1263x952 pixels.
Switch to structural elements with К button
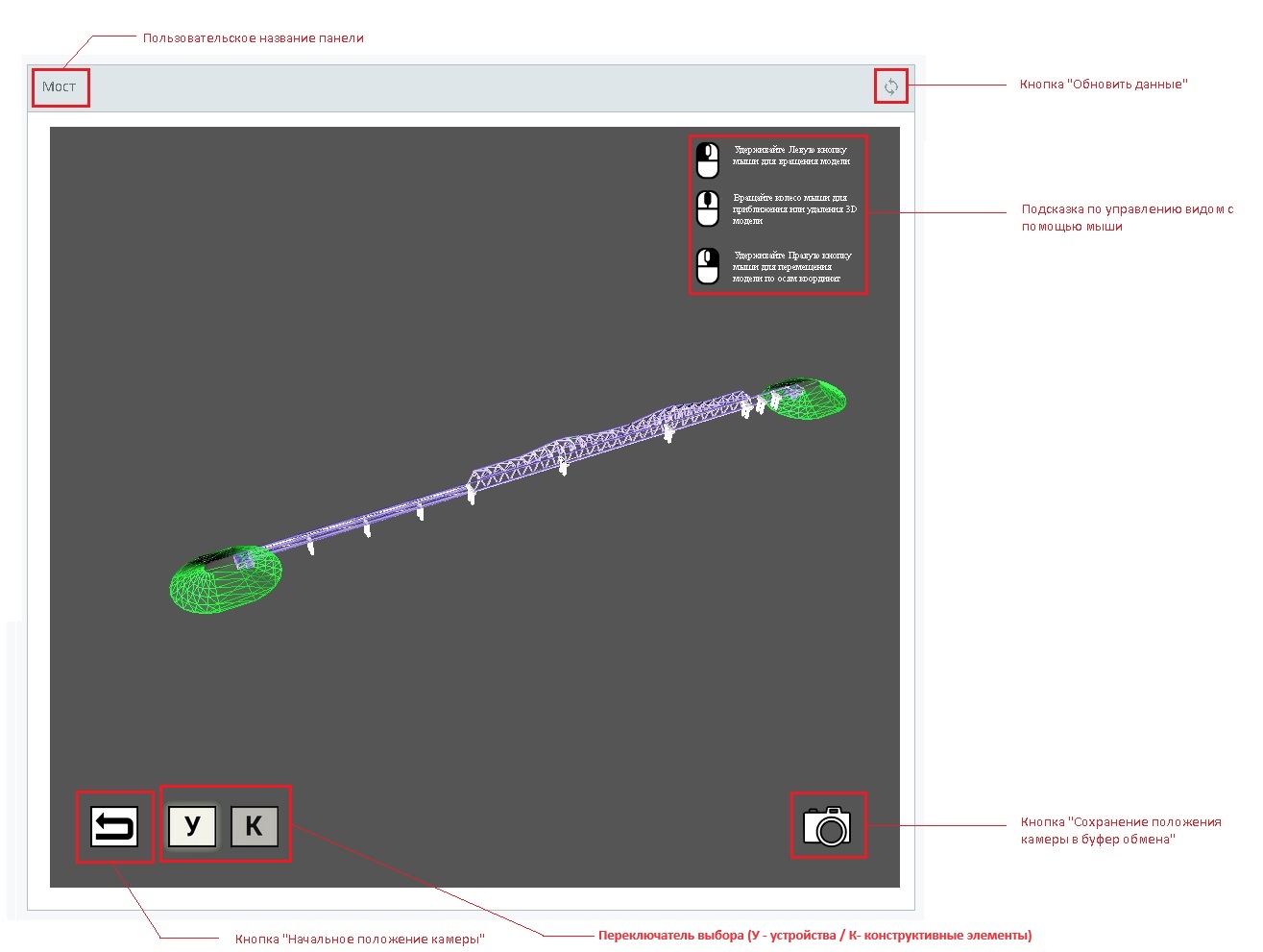coord(254,825)
